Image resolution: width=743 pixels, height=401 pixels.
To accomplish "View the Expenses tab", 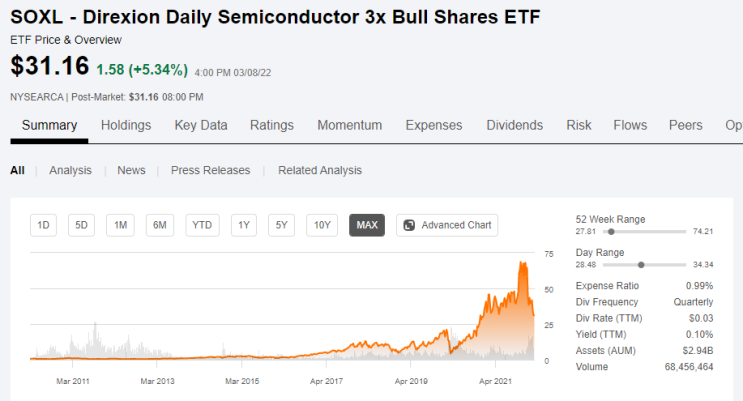I will [x=434, y=125].
